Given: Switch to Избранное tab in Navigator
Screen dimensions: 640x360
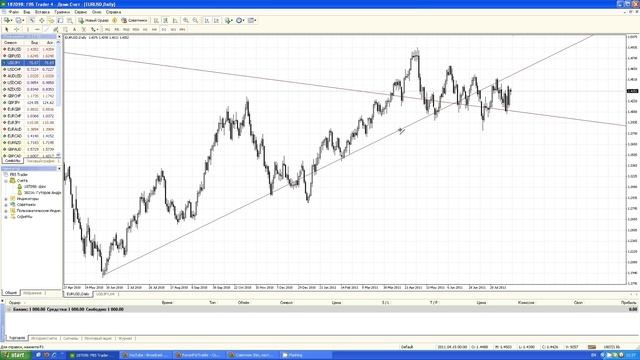Looking at the screenshot, I should click(33, 293).
